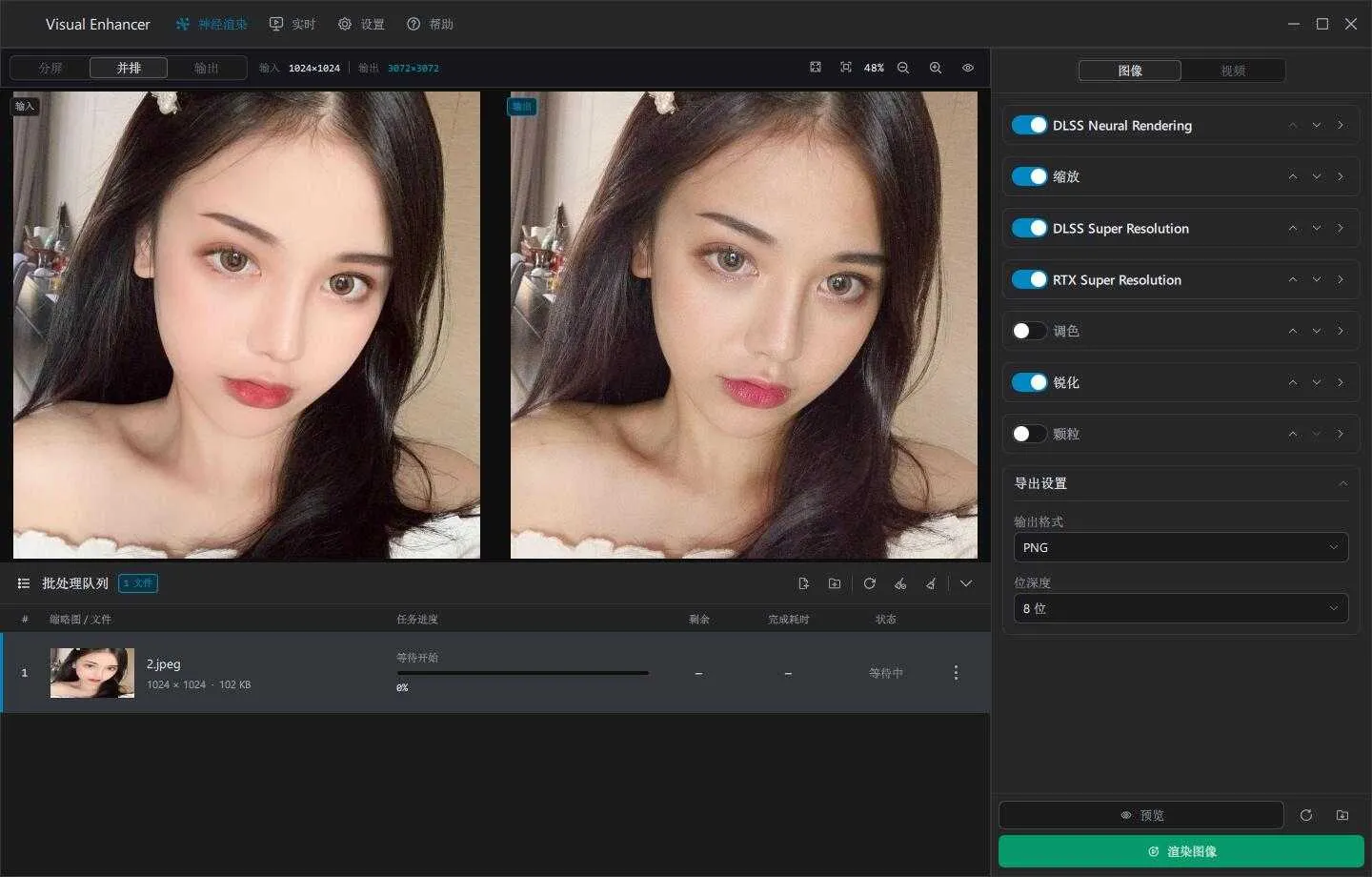Click the 2.jpeg thumbnail in queue

click(92, 673)
